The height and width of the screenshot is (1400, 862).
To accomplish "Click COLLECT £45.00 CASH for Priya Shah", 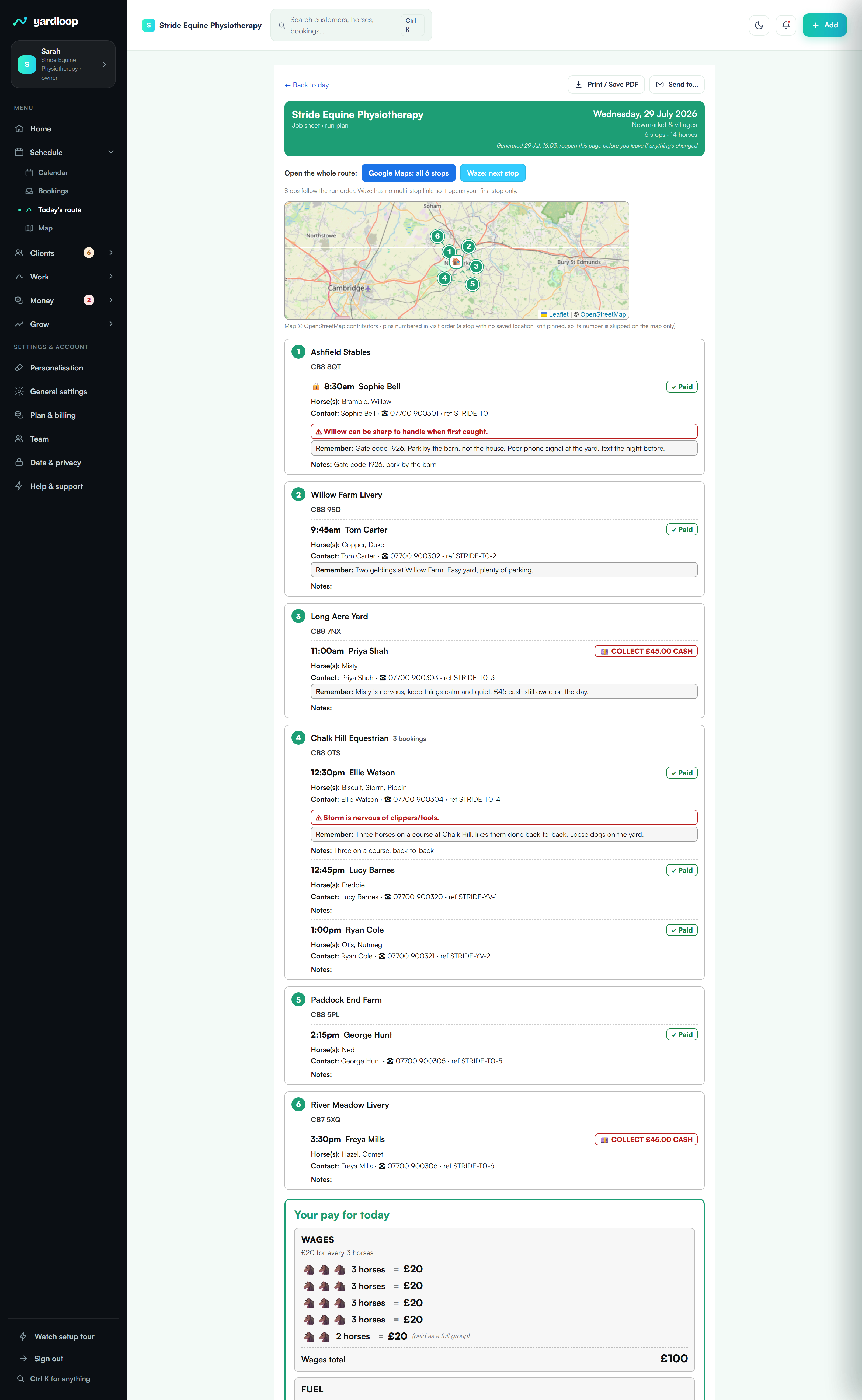I will 646,651.
